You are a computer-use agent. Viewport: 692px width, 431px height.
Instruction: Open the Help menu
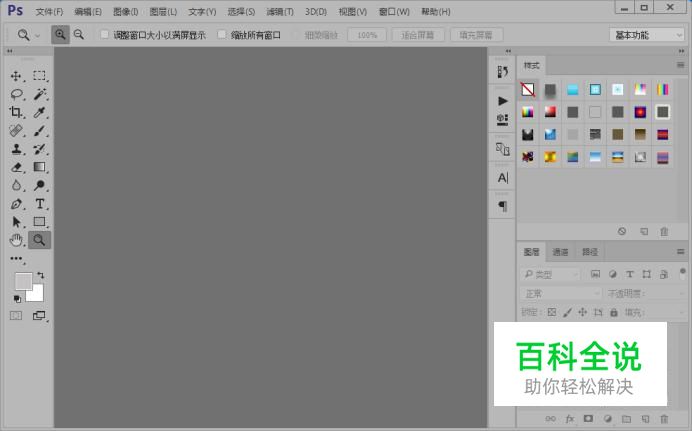click(x=436, y=12)
